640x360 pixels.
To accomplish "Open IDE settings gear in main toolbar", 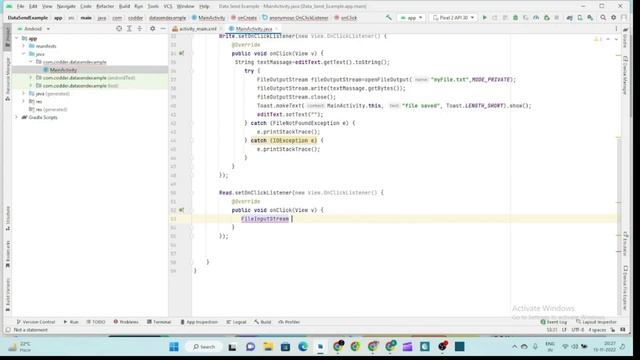I will pos(613,18).
